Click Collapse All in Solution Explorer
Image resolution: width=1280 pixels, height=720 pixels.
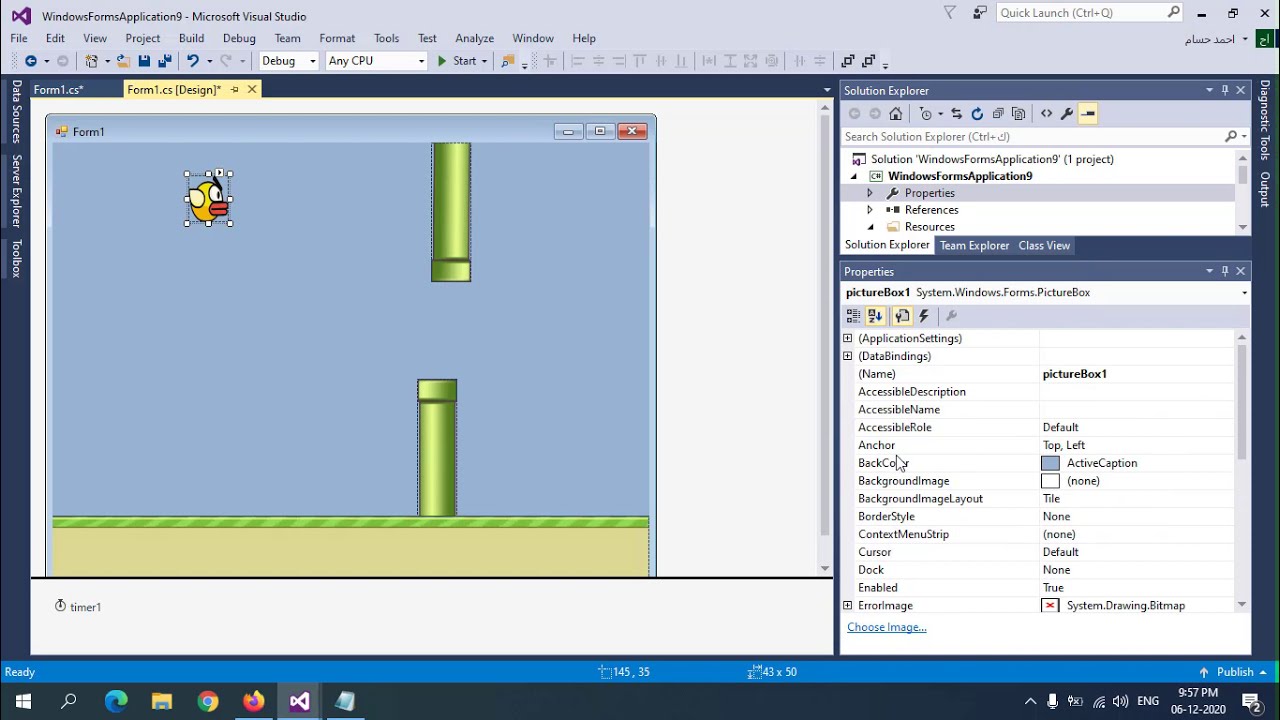pos(998,114)
